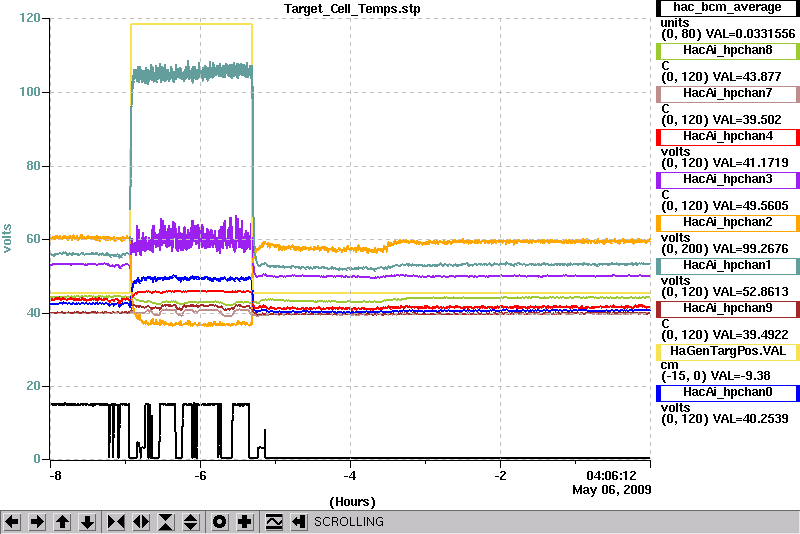Click the -4 hours x-axis tick label
The height and width of the screenshot is (534, 800).
coord(349,476)
